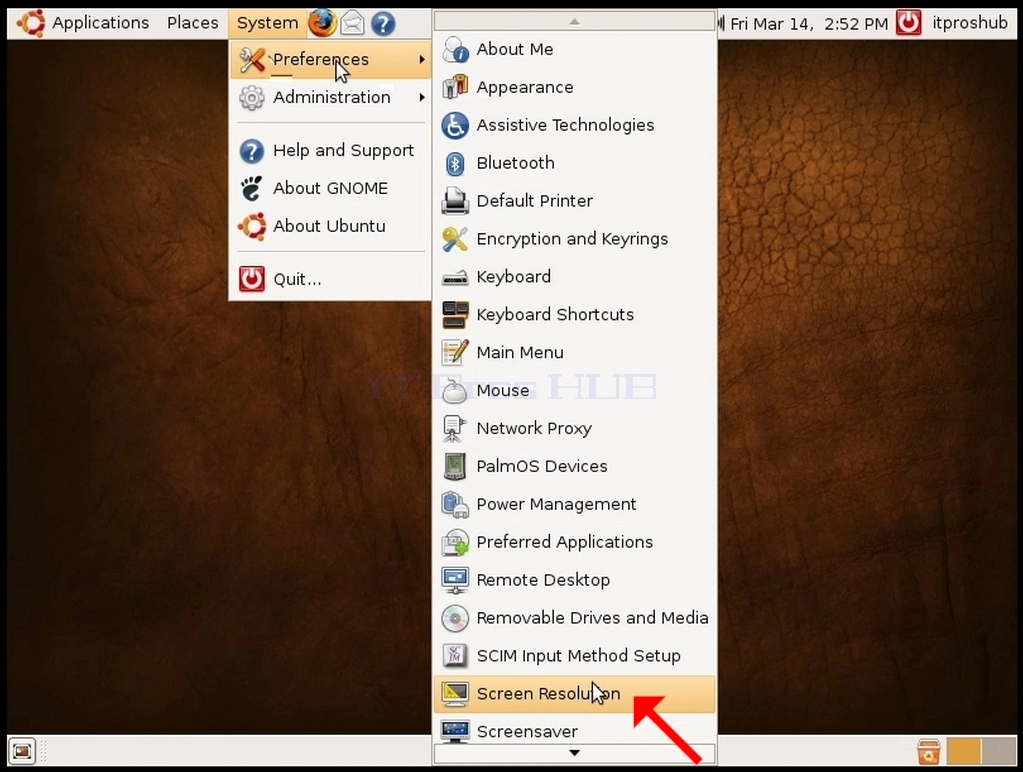Expand the Preferences submenu arrow
Image resolution: width=1023 pixels, height=772 pixels.
pos(422,59)
